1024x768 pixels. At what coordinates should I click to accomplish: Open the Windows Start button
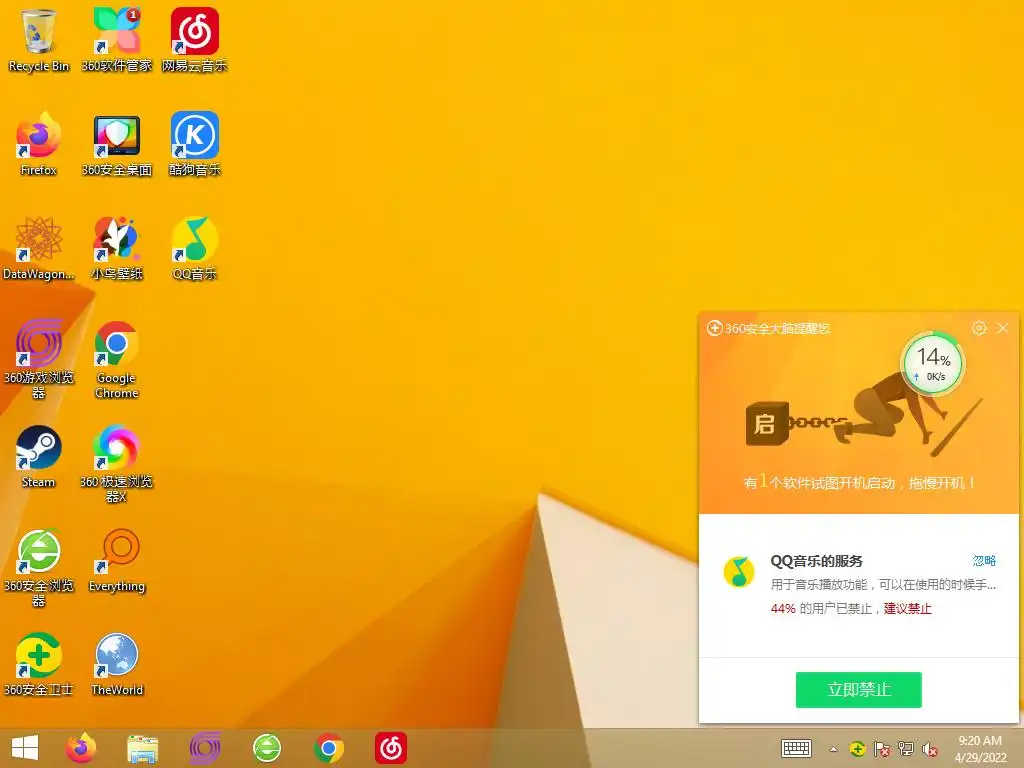(25, 748)
